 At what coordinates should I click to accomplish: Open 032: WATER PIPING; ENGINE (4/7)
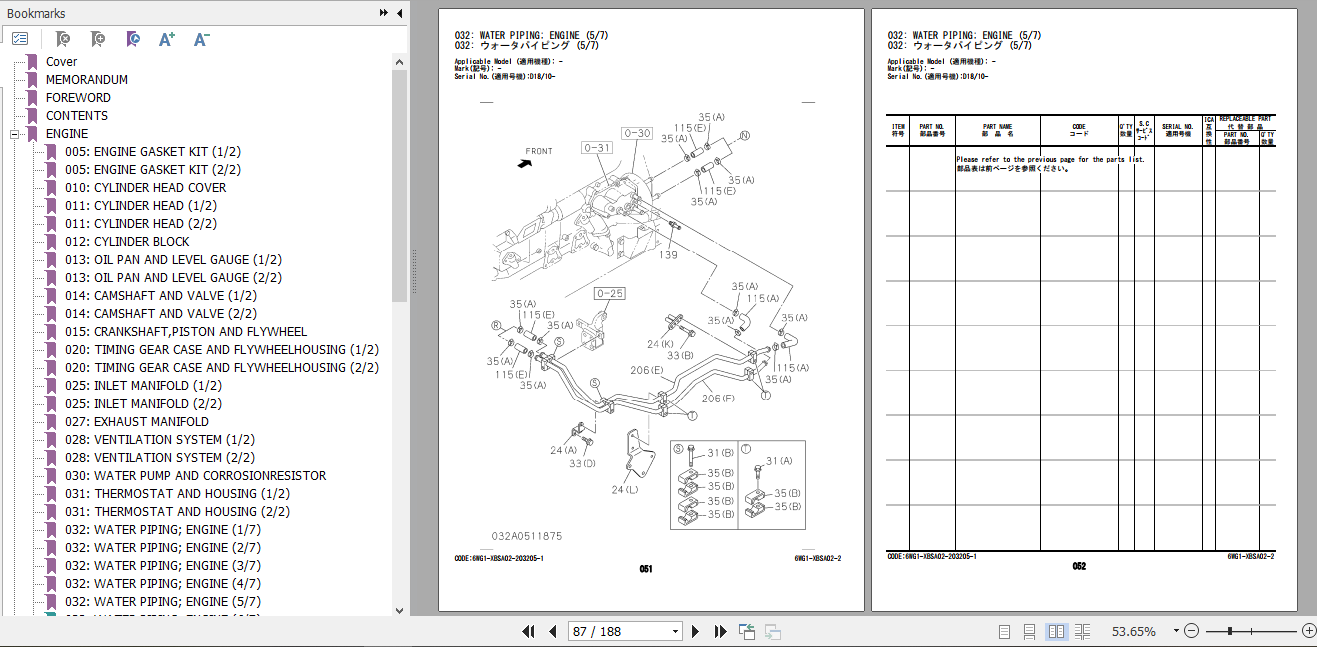[x=163, y=584]
